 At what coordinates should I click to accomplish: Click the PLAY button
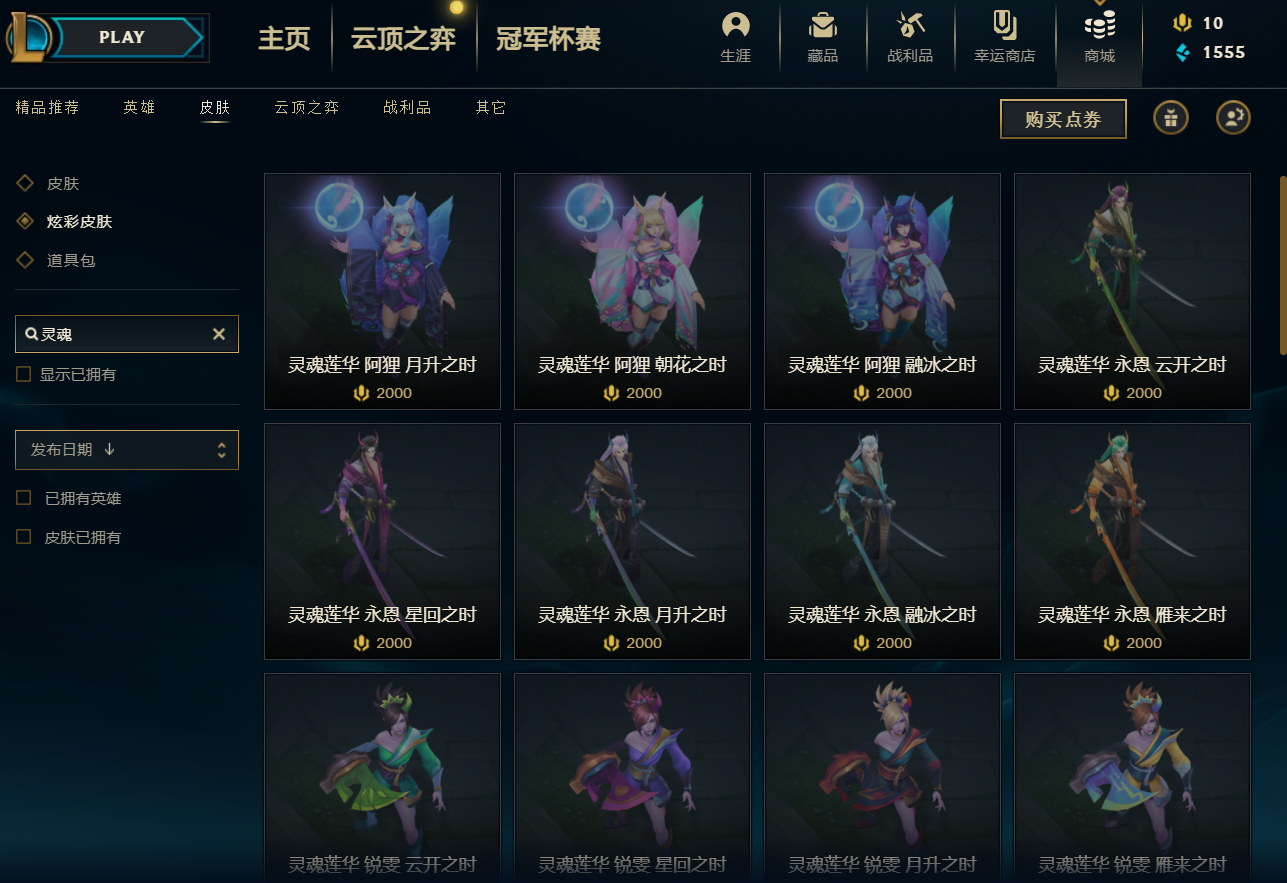(122, 38)
